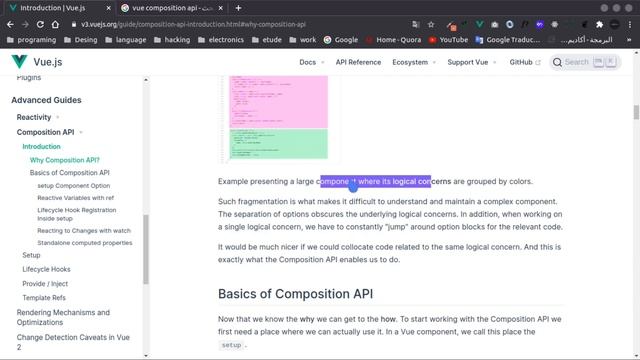Viewport: 640px width, 360px height.
Task: Open Template Refs in sidebar
Action: coord(44,298)
